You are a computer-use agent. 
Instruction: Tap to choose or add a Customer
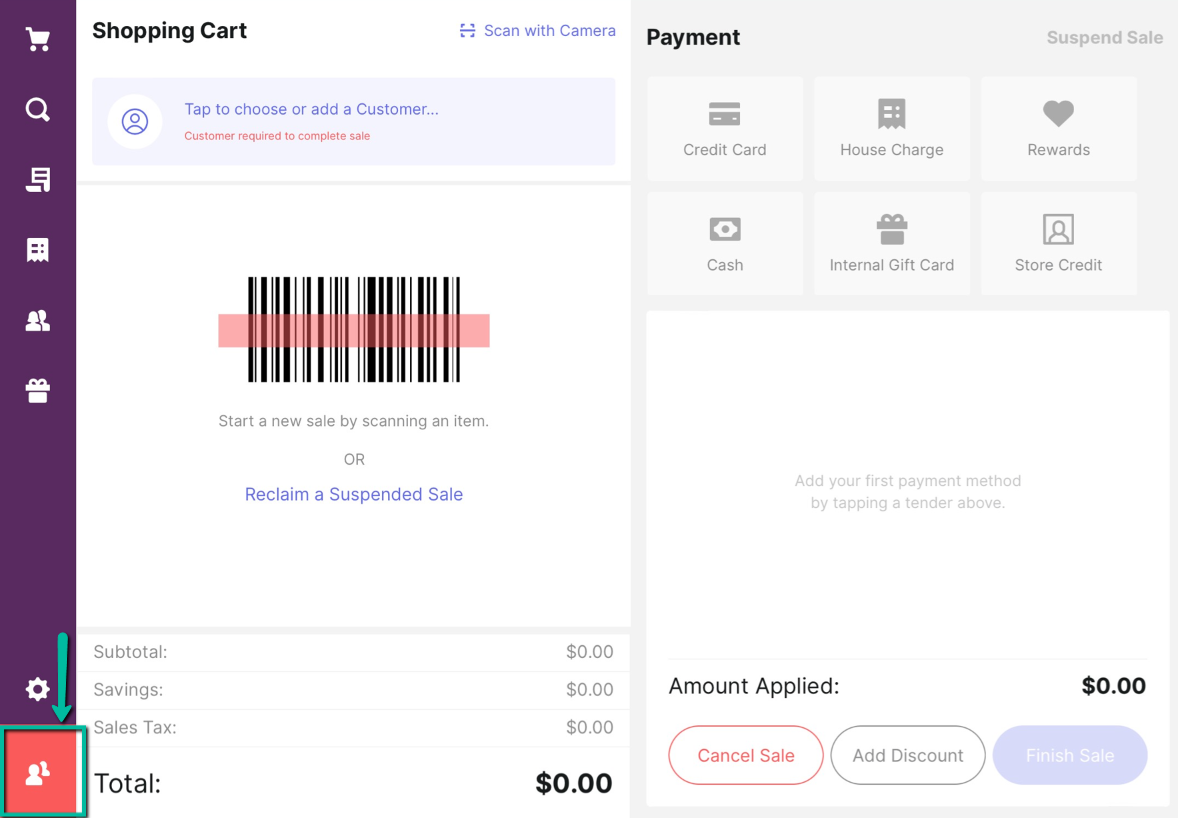354,121
